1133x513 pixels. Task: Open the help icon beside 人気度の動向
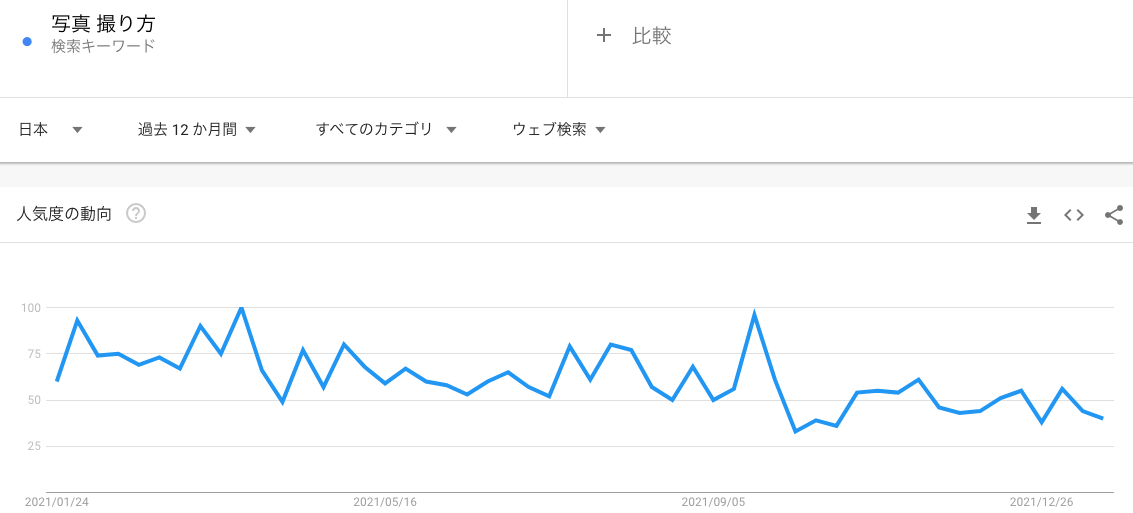point(136,213)
